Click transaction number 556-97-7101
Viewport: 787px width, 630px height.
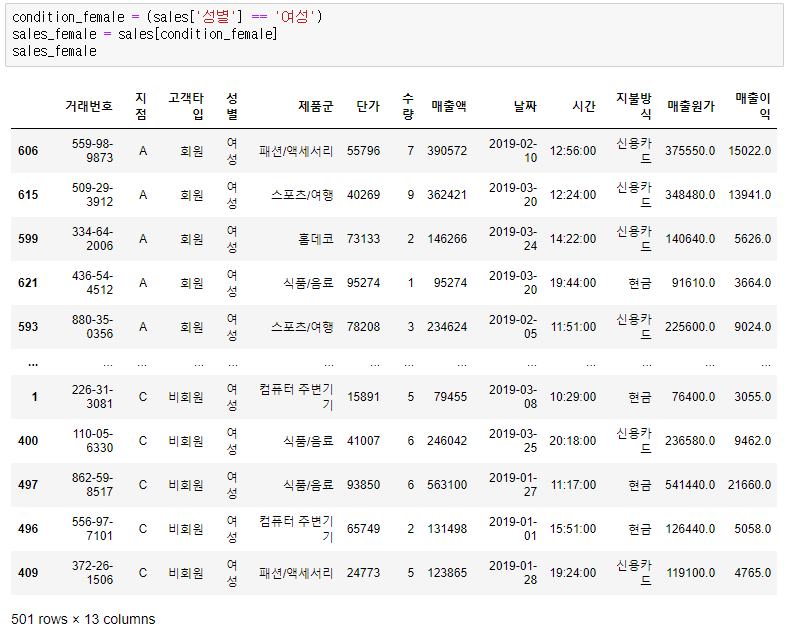pyautogui.click(x=93, y=529)
